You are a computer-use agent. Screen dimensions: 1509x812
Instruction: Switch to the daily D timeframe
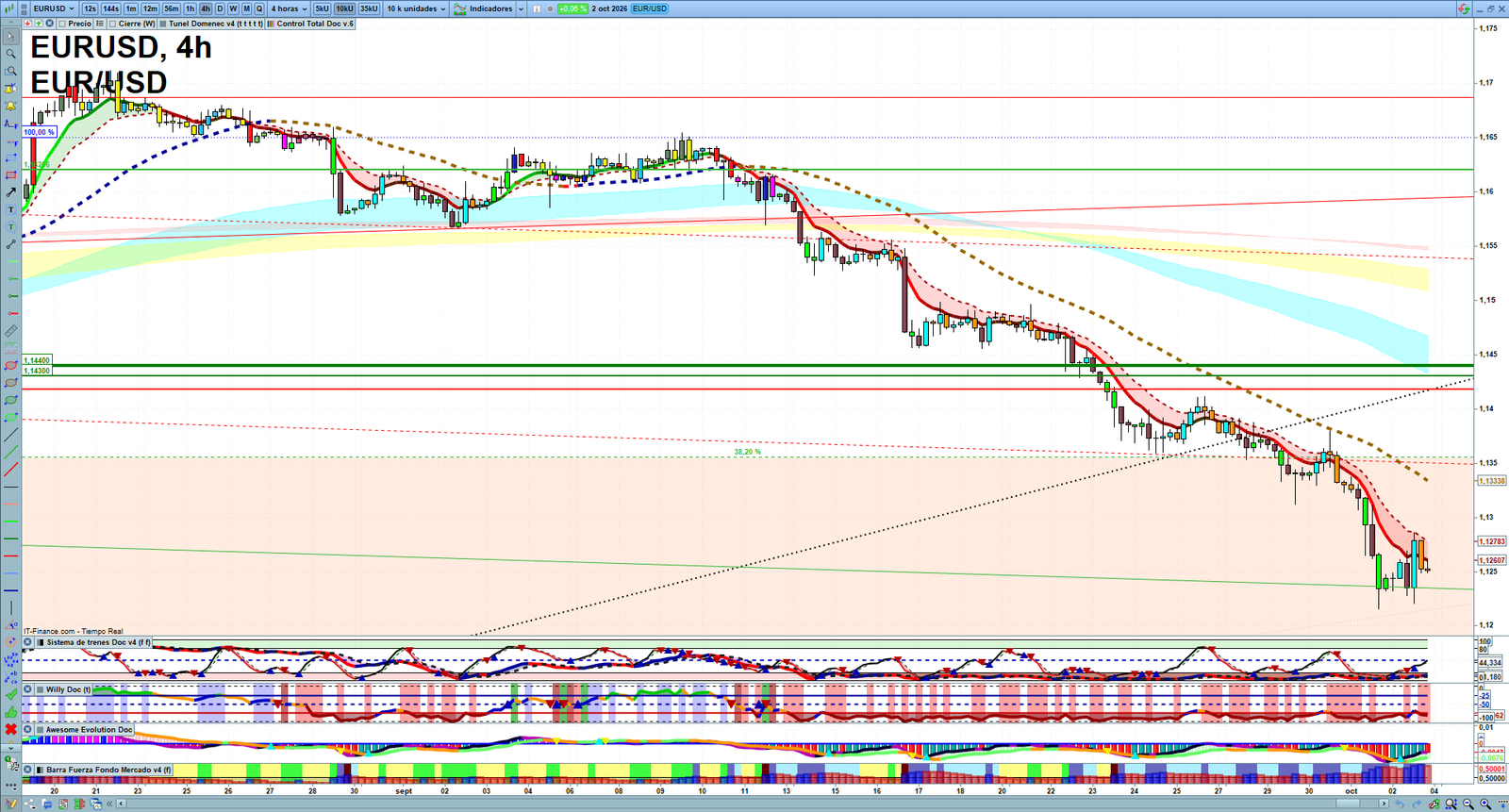click(x=220, y=8)
